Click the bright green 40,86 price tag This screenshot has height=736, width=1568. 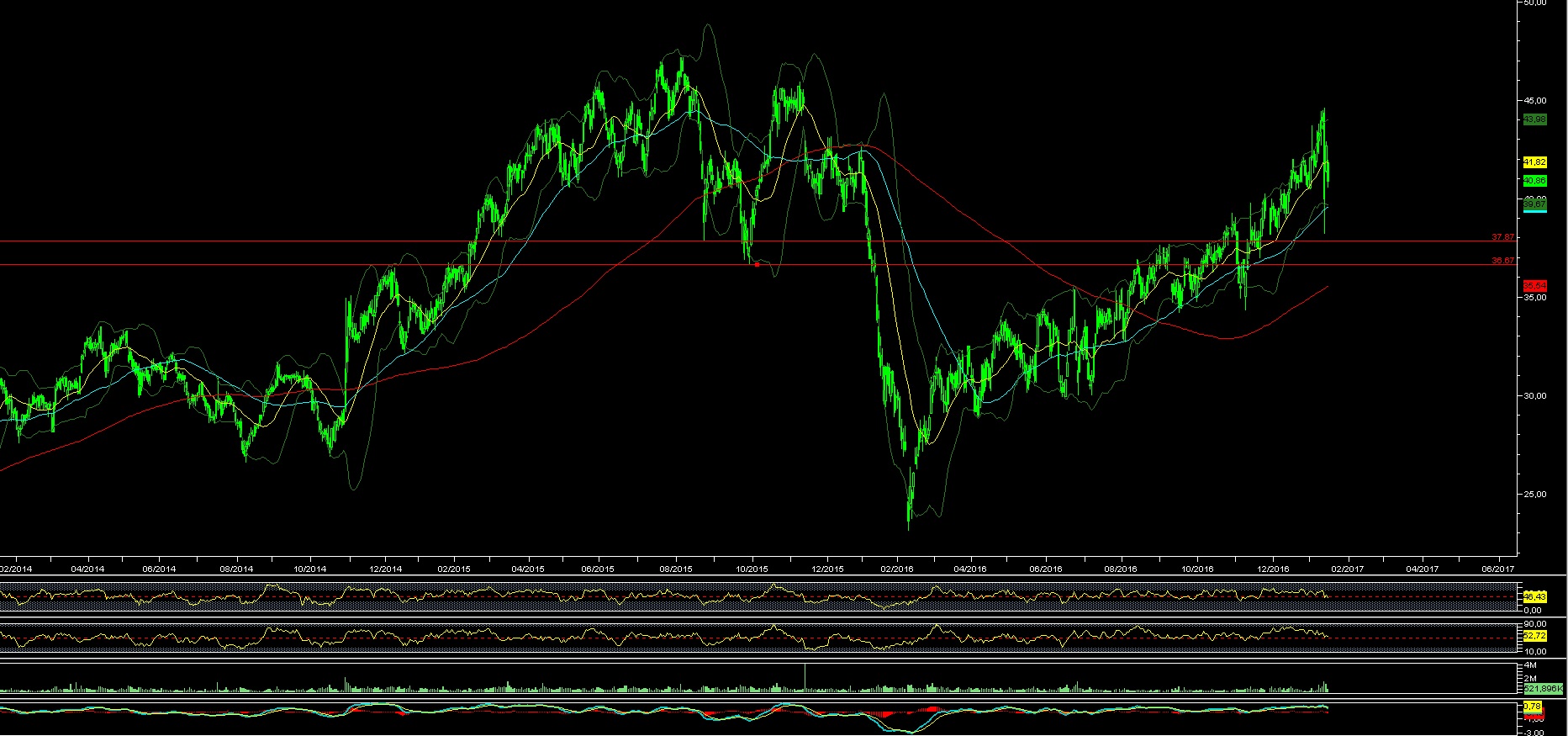(1534, 181)
